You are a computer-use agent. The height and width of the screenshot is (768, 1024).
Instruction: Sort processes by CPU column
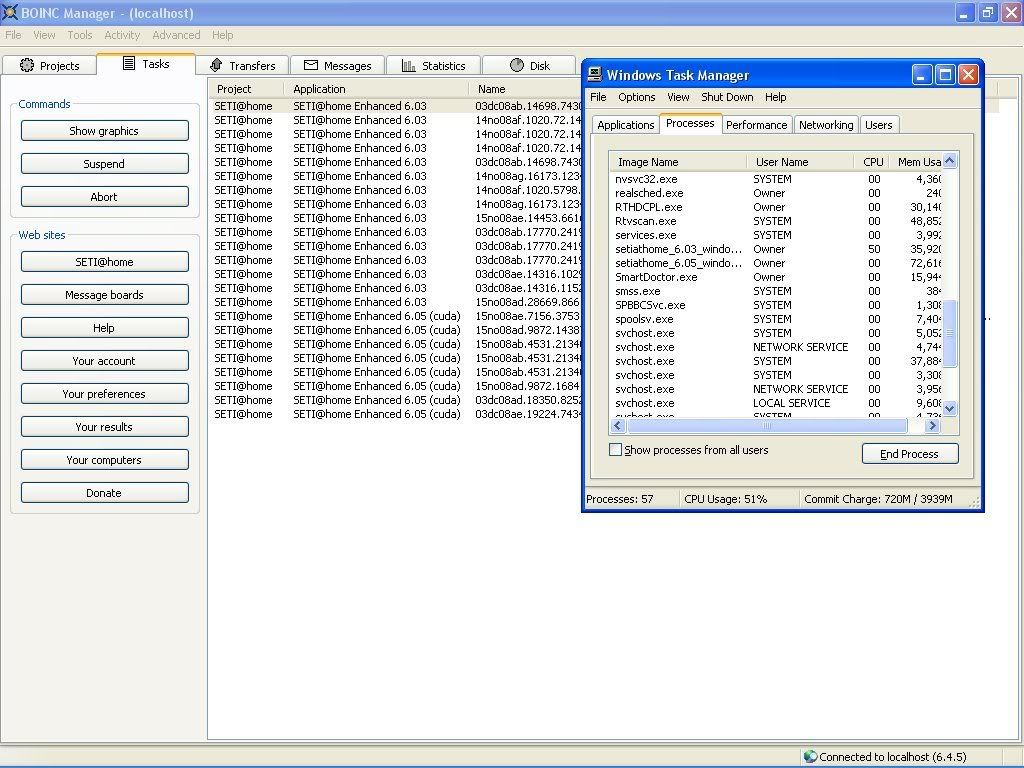point(872,162)
